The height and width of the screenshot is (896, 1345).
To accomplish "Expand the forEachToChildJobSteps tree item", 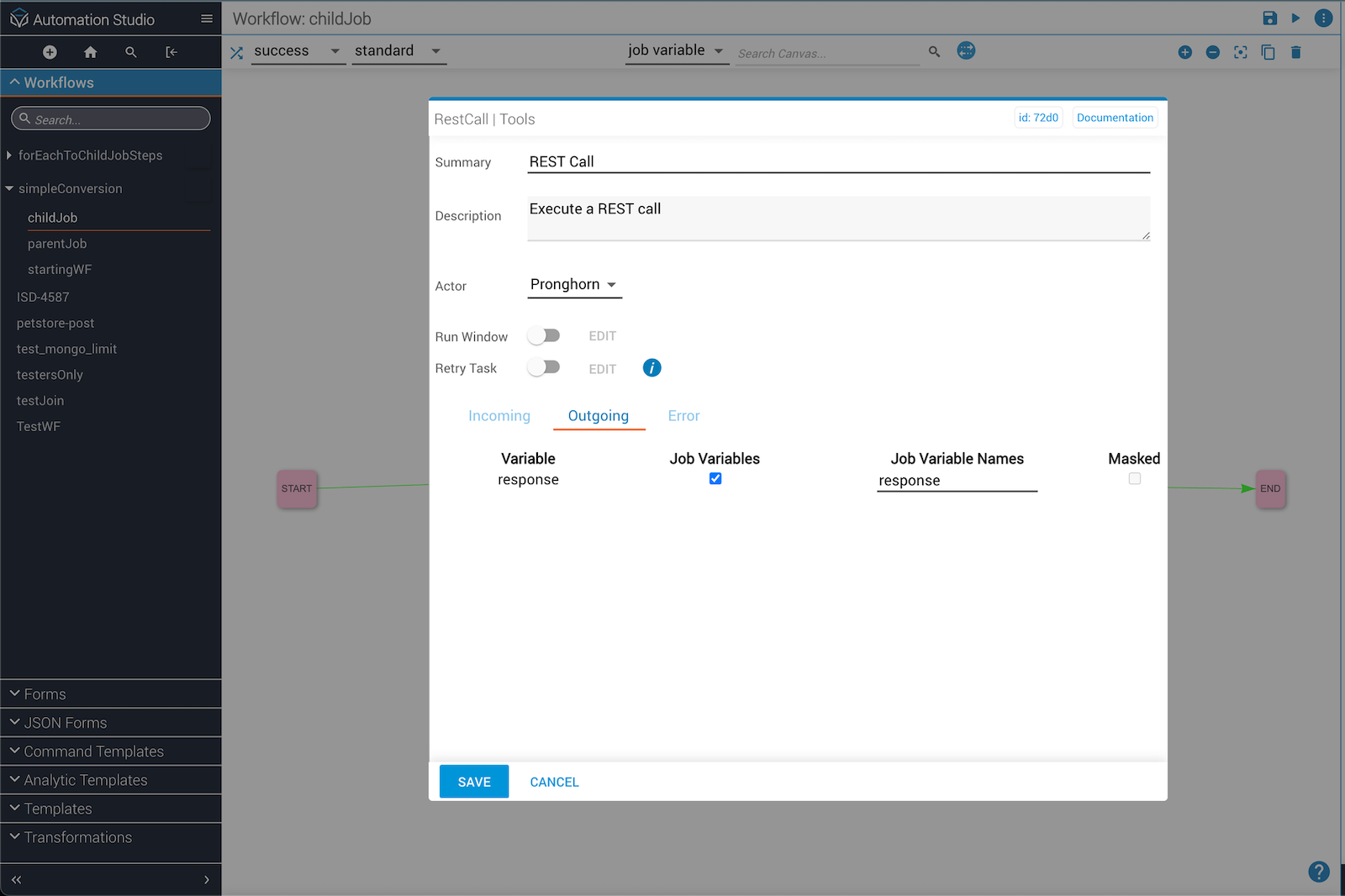I will 9,155.
